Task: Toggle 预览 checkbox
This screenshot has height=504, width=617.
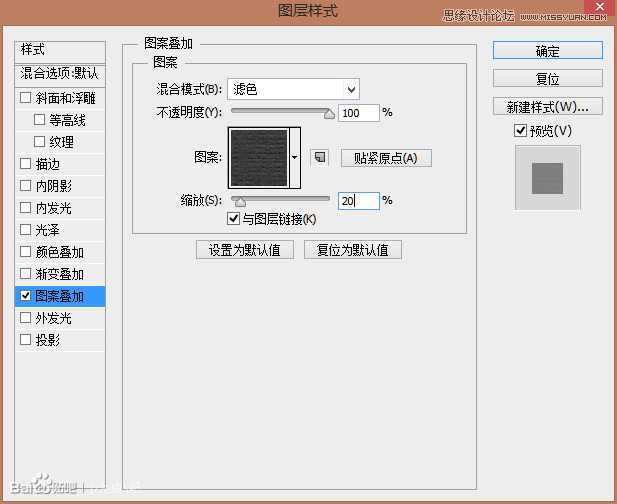Action: 520,130
